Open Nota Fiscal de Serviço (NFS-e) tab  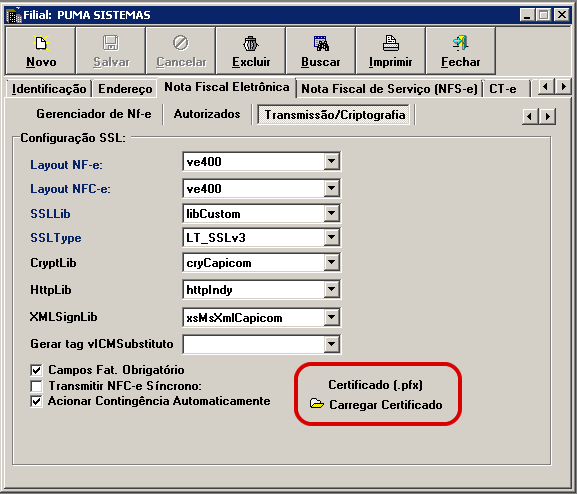coord(389,89)
